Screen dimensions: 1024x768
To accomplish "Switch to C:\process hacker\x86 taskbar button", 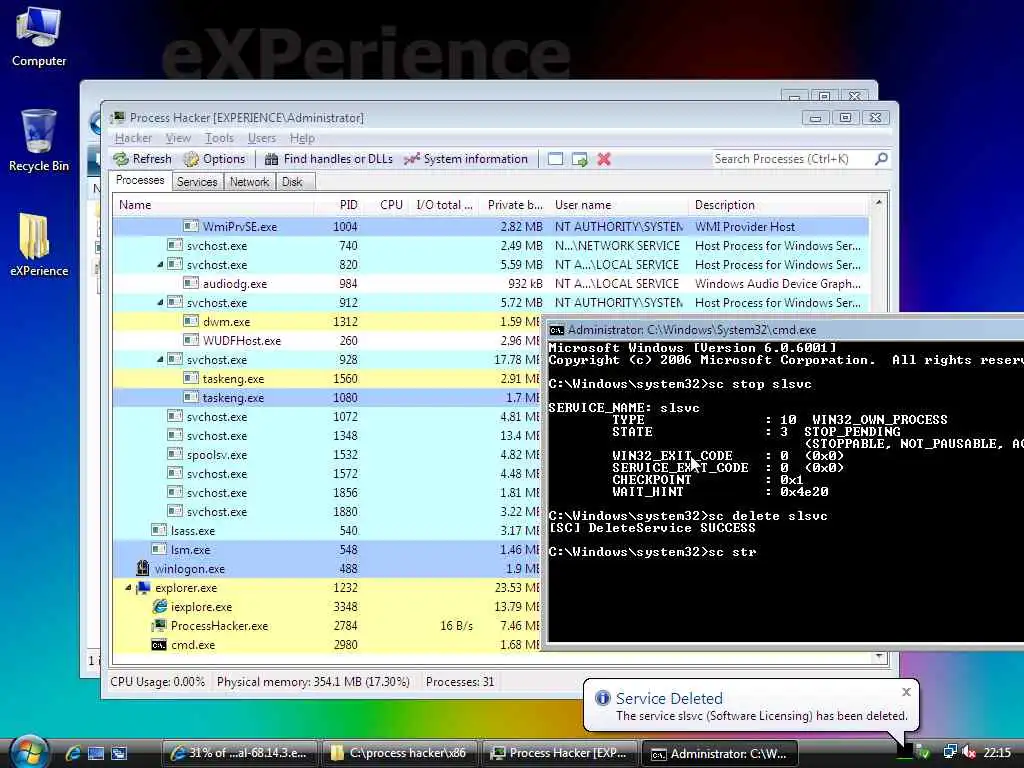I will click(399, 753).
